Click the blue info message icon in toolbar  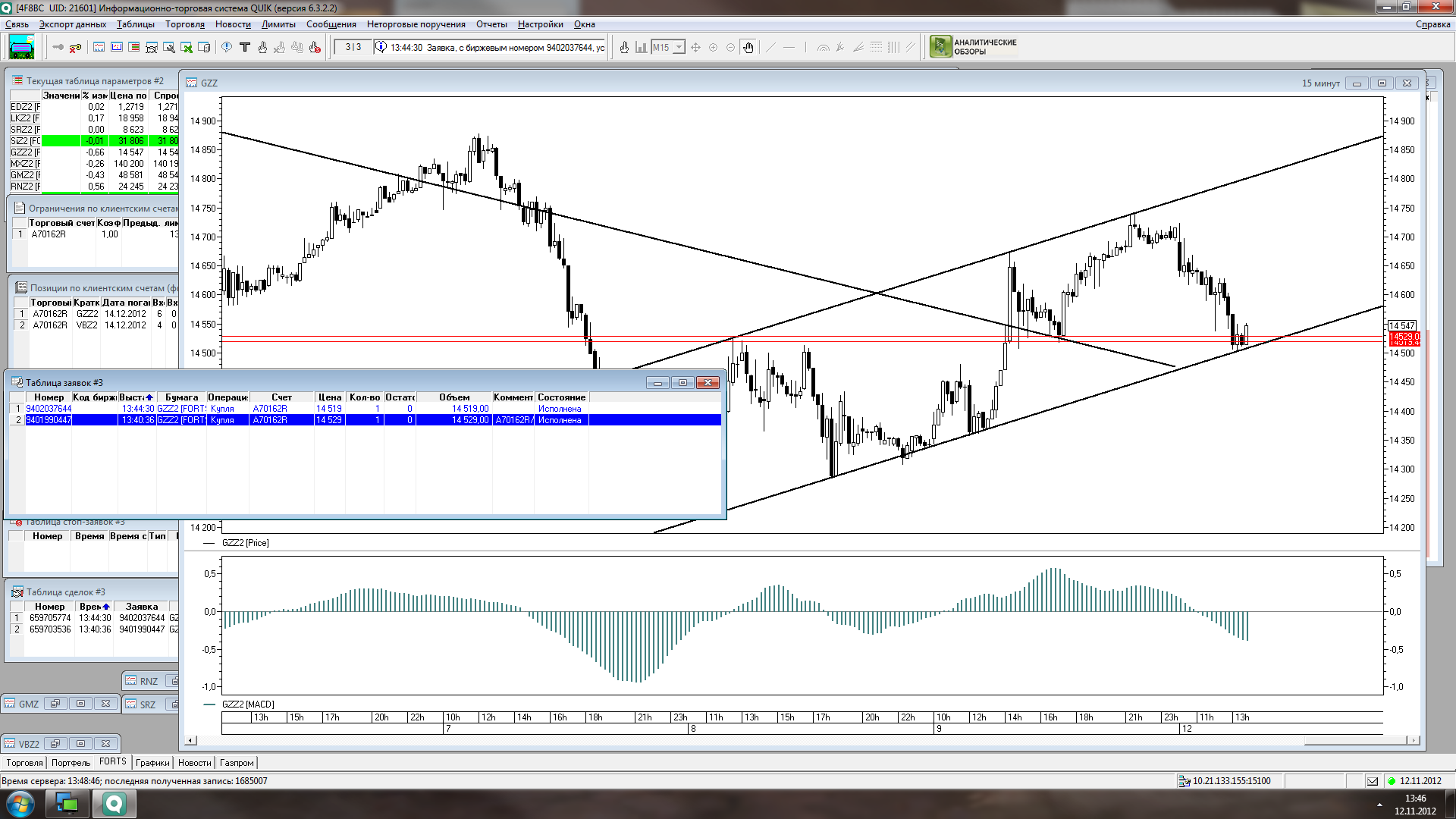[x=227, y=47]
